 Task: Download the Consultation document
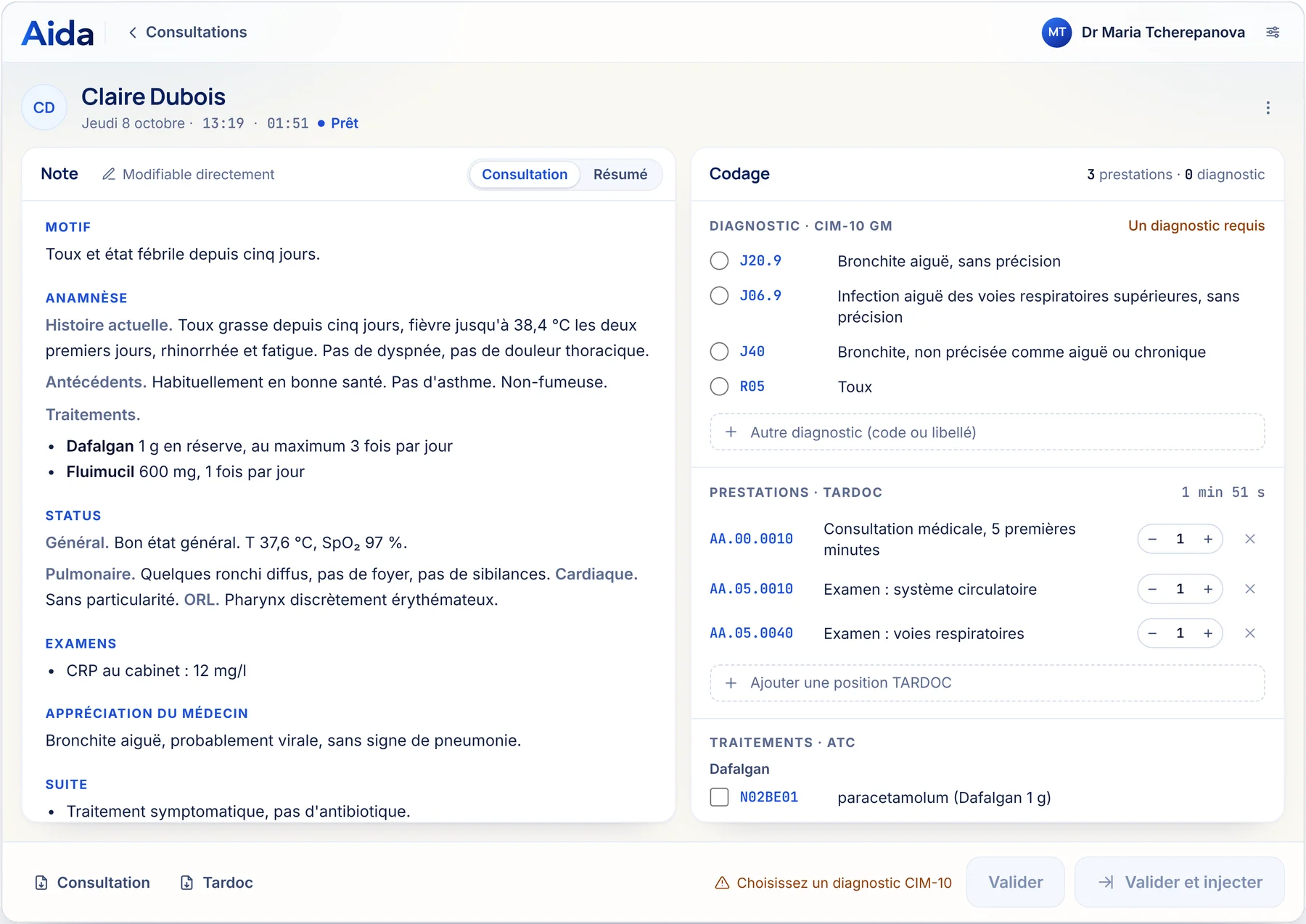tap(92, 883)
